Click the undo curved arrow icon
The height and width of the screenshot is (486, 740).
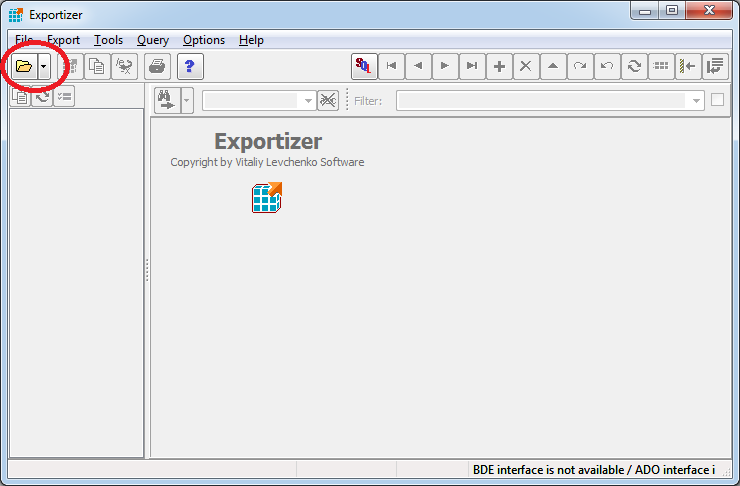(x=607, y=67)
